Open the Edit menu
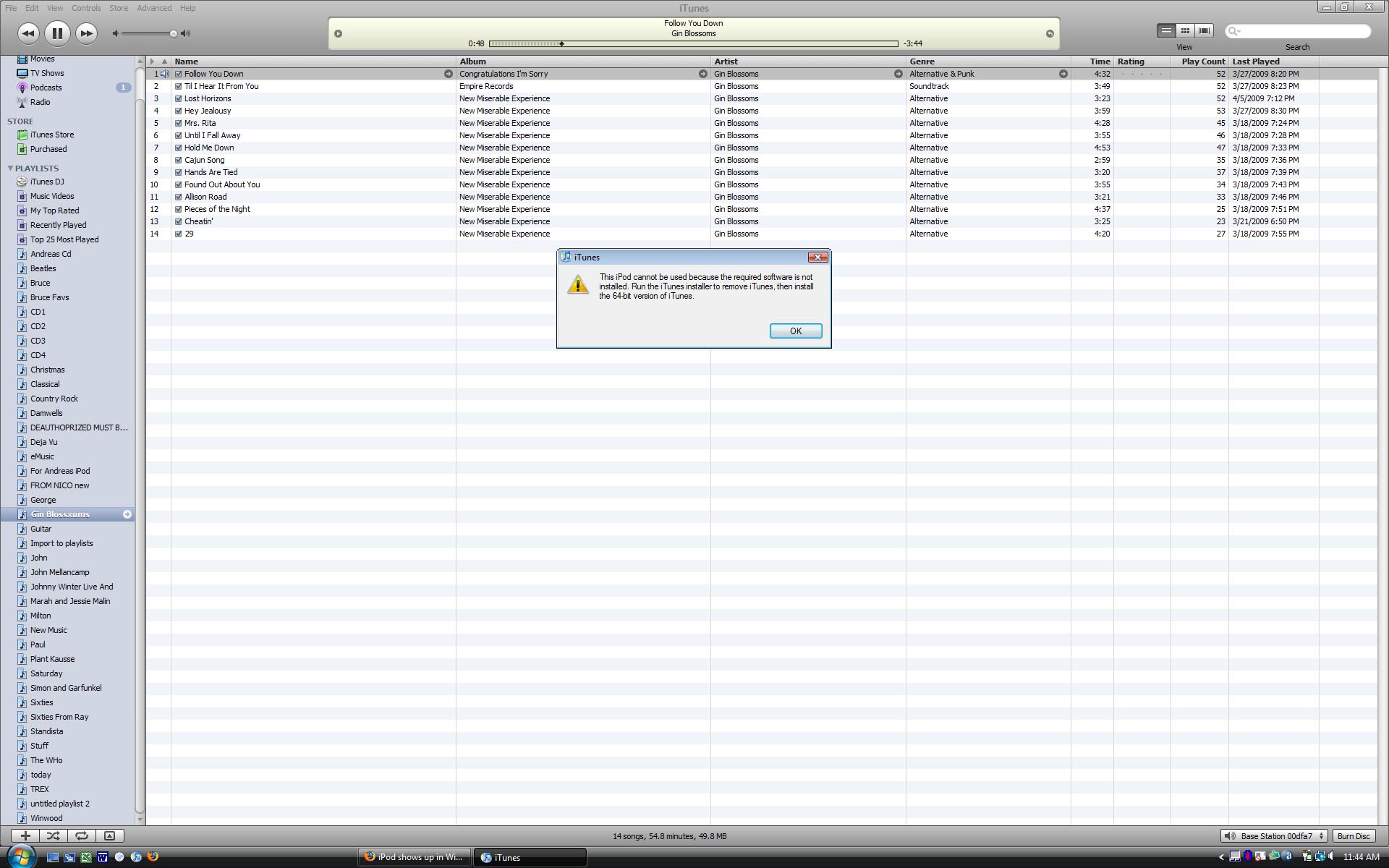 [x=32, y=8]
